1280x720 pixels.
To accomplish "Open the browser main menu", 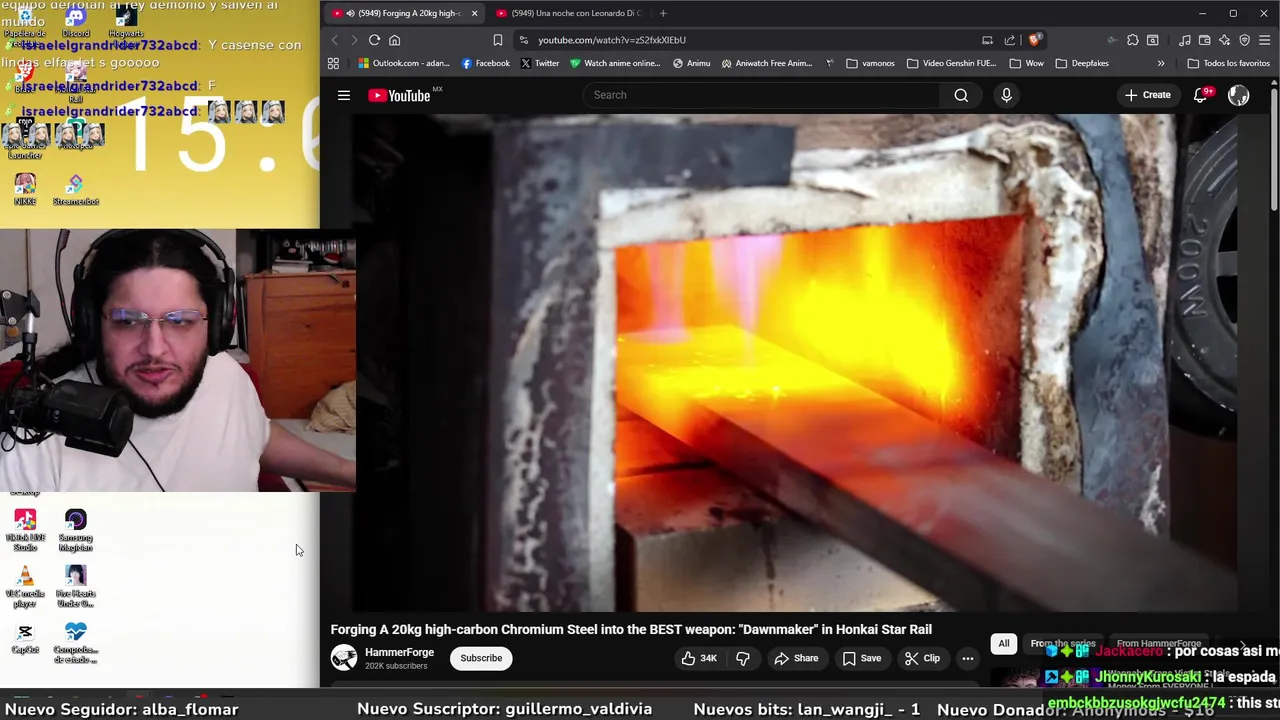I will pyautogui.click(x=1264, y=40).
